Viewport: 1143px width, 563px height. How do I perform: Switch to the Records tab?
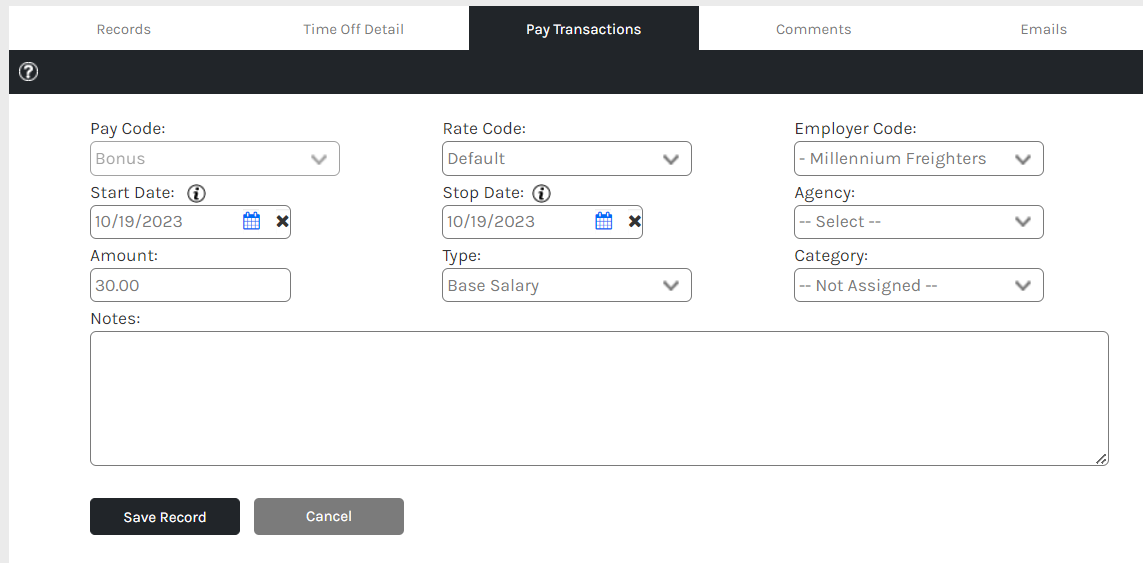pyautogui.click(x=124, y=29)
